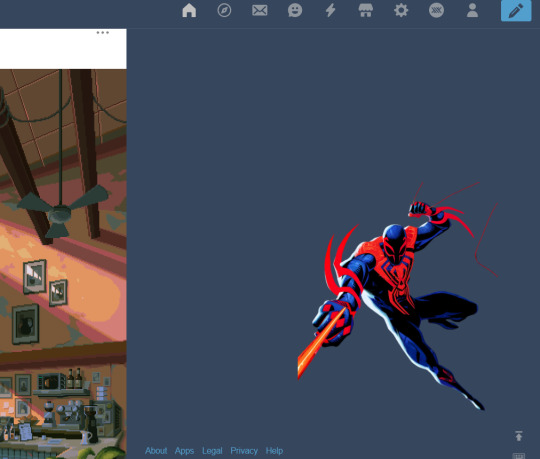The image size is (540, 459).
Task: Open the Legal footer link
Action: [212, 451]
